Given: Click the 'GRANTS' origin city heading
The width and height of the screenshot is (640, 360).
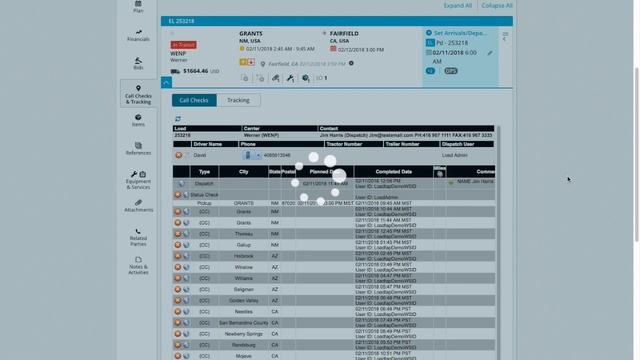Looking at the screenshot, I should click(251, 33).
